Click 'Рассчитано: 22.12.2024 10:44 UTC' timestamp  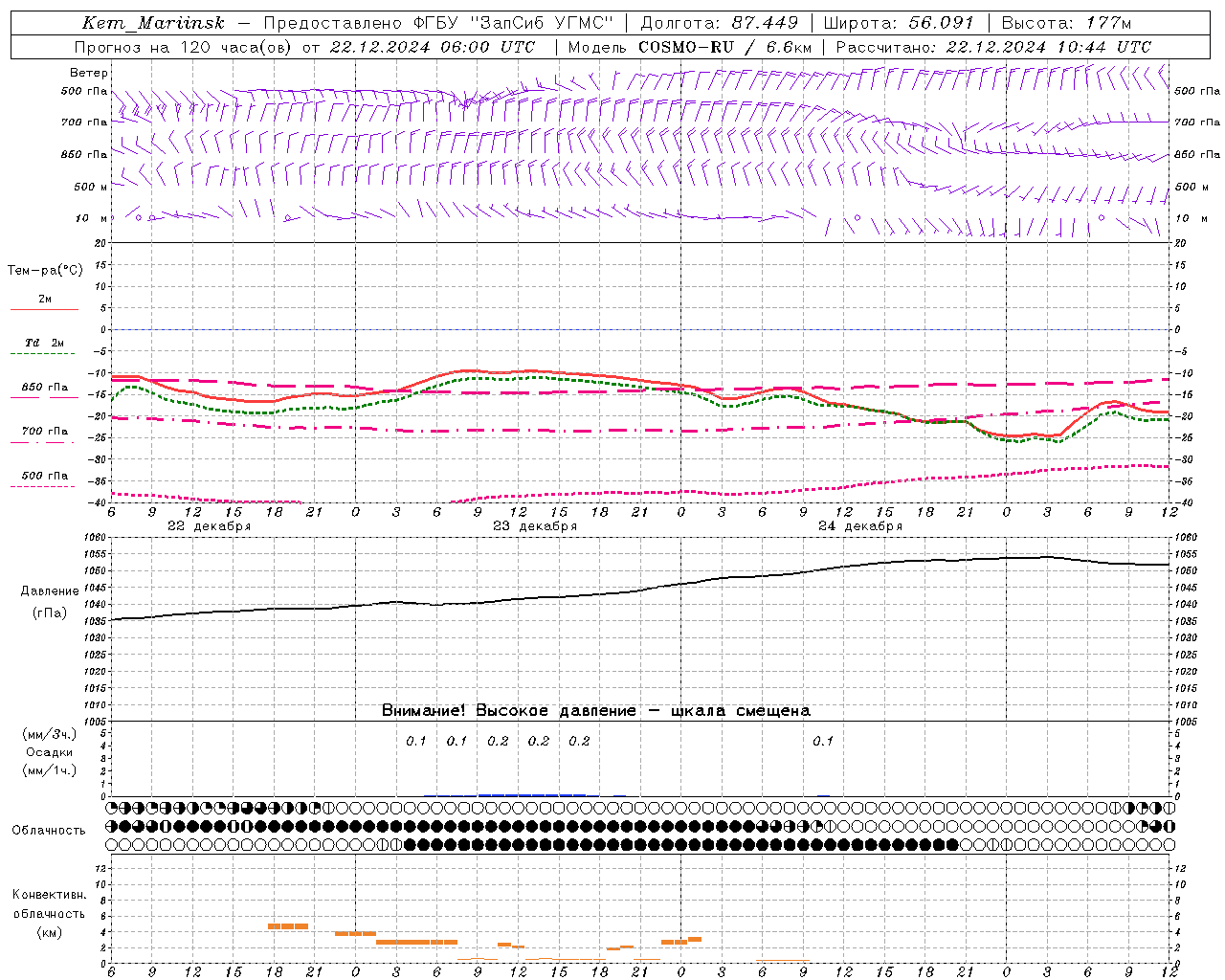click(x=993, y=47)
